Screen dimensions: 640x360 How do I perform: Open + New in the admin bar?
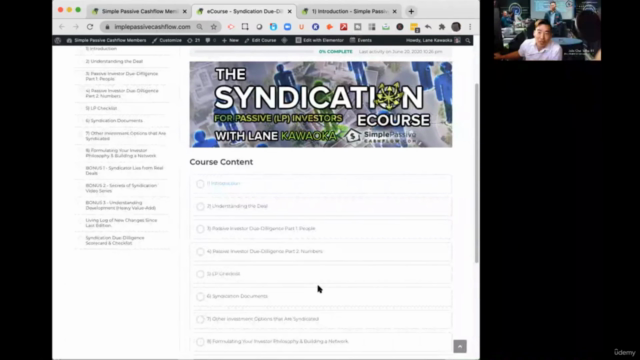click(230, 40)
